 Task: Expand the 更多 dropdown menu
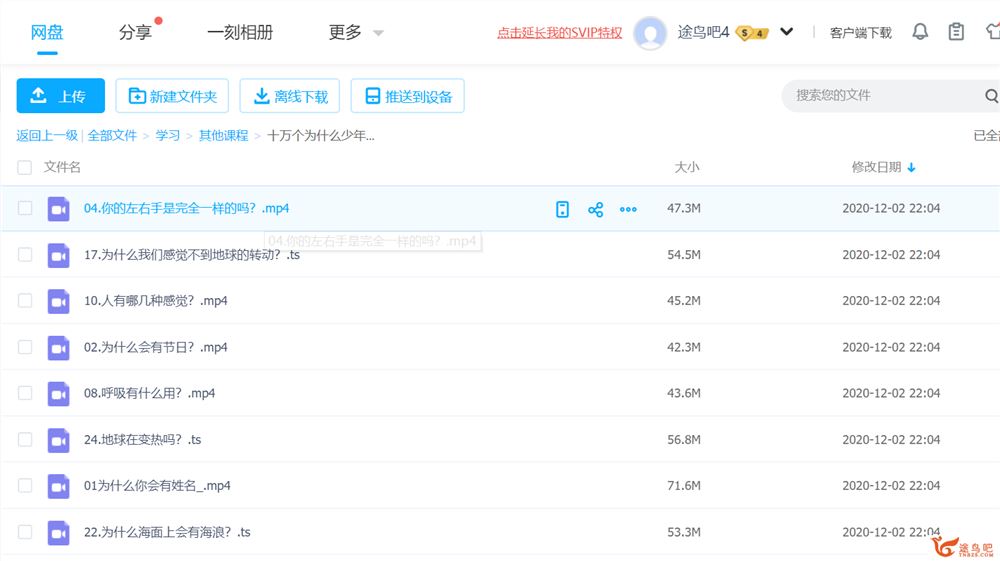click(x=356, y=32)
